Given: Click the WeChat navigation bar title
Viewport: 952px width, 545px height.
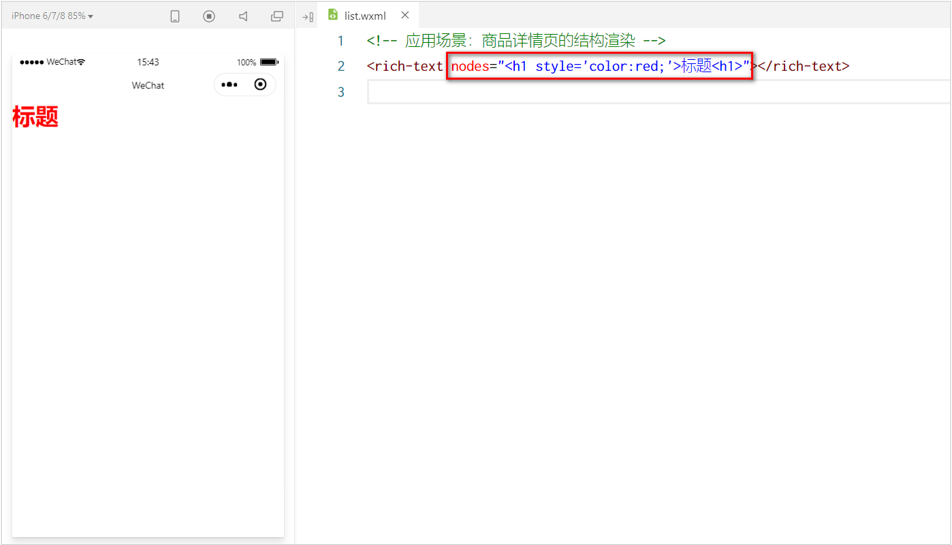Looking at the screenshot, I should tap(148, 86).
